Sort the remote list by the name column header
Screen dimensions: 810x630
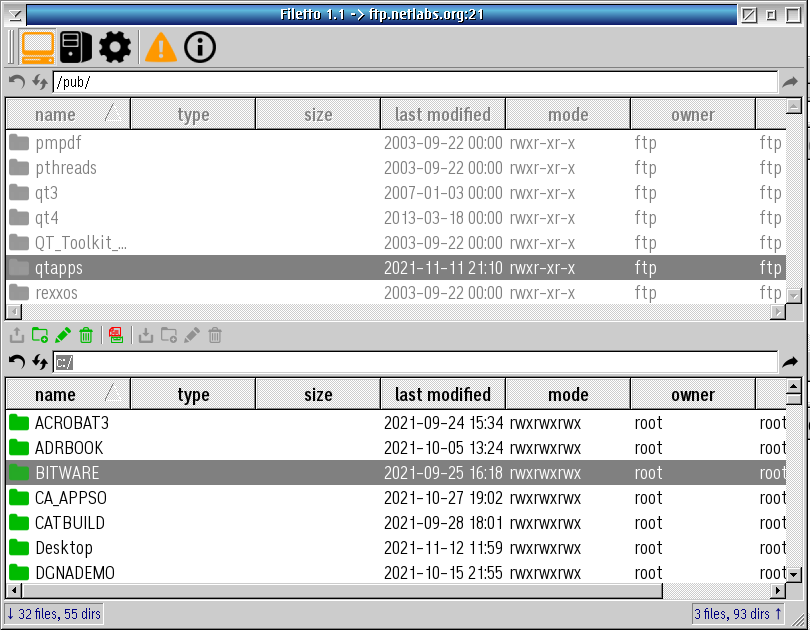55,115
